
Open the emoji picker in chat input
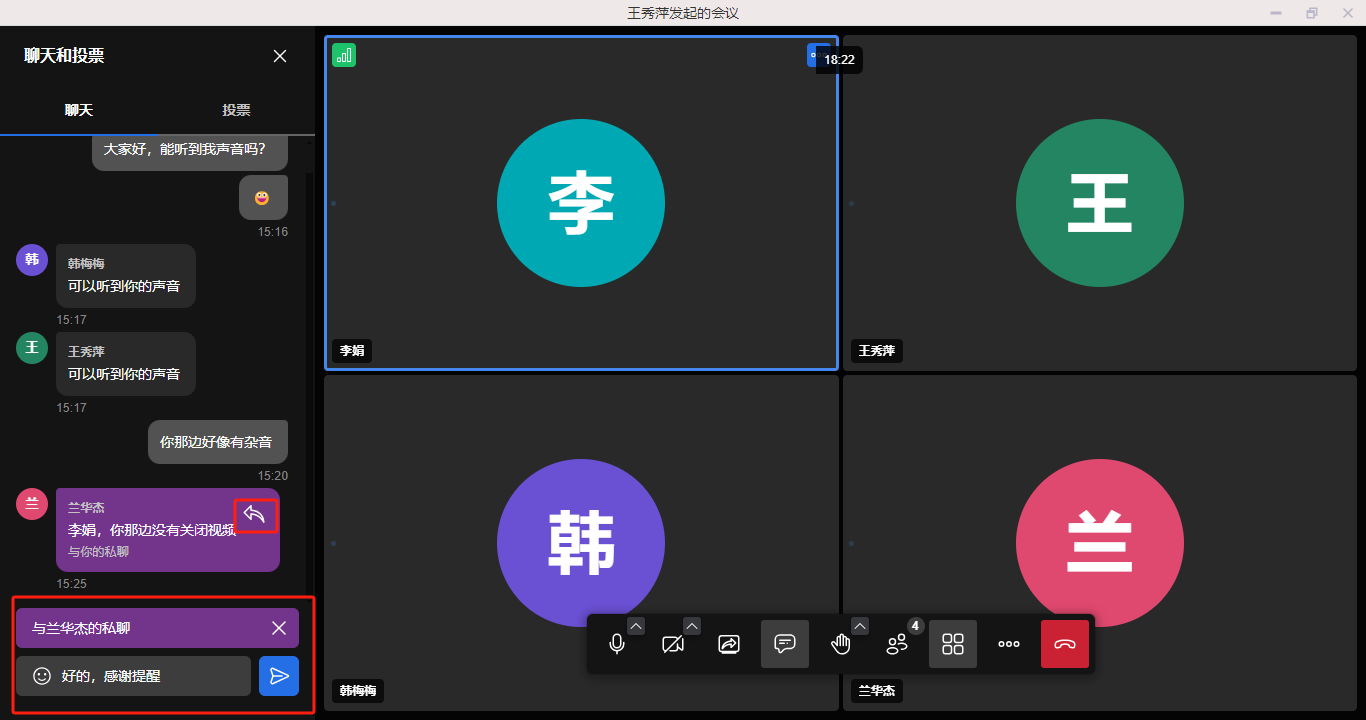[x=42, y=676]
